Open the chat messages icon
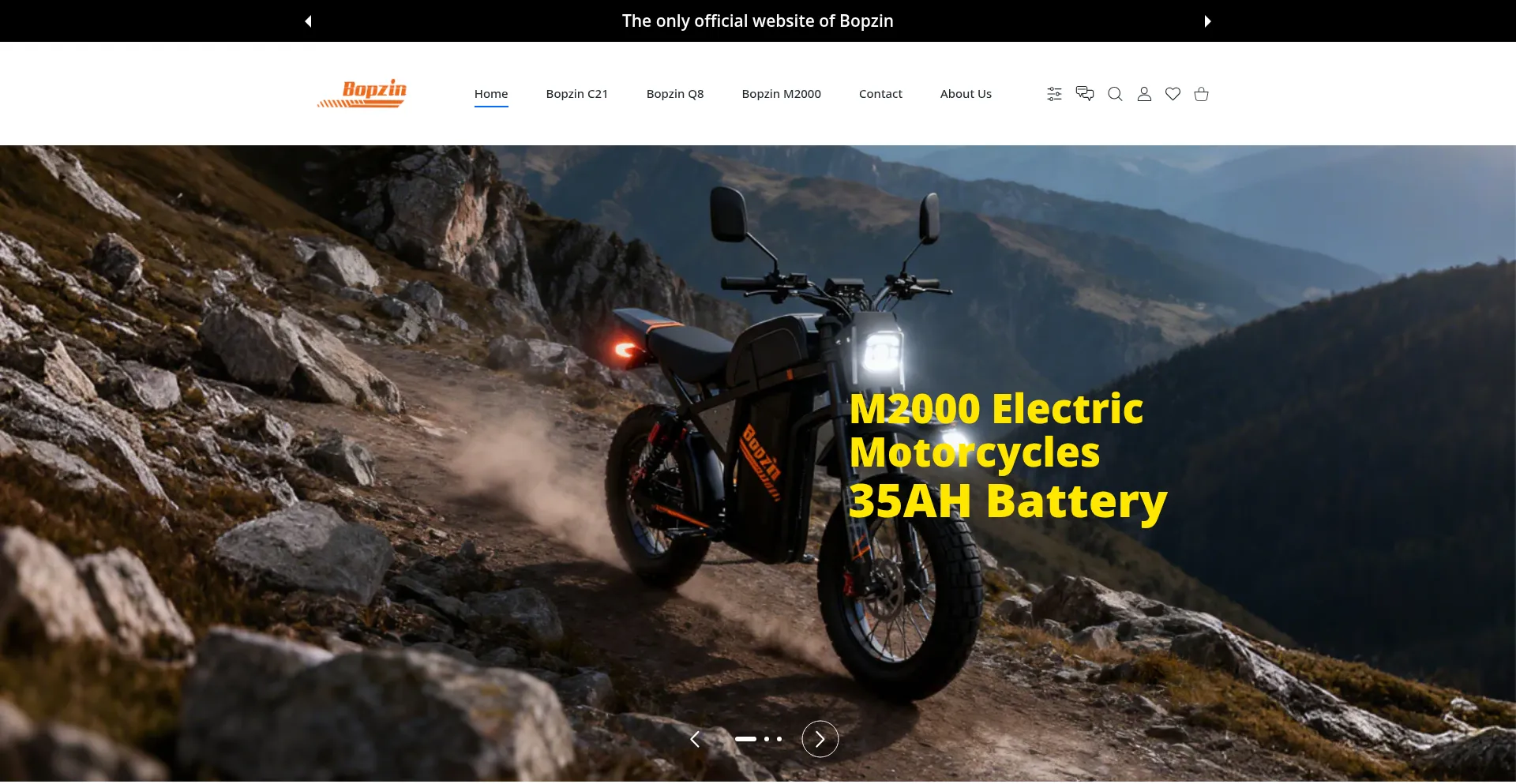This screenshot has height=784, width=1516. point(1085,94)
